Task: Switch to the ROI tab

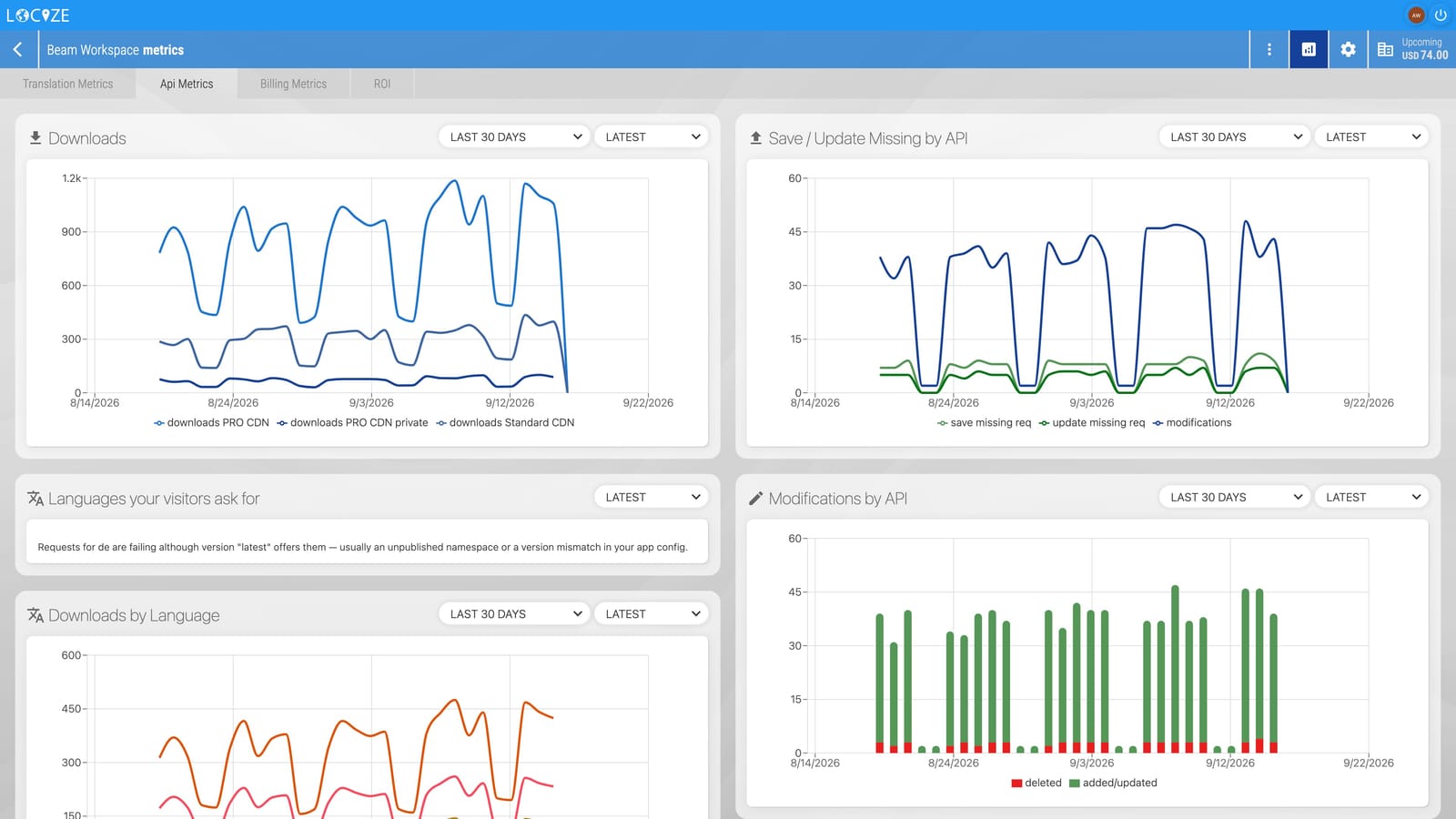Action: [382, 84]
